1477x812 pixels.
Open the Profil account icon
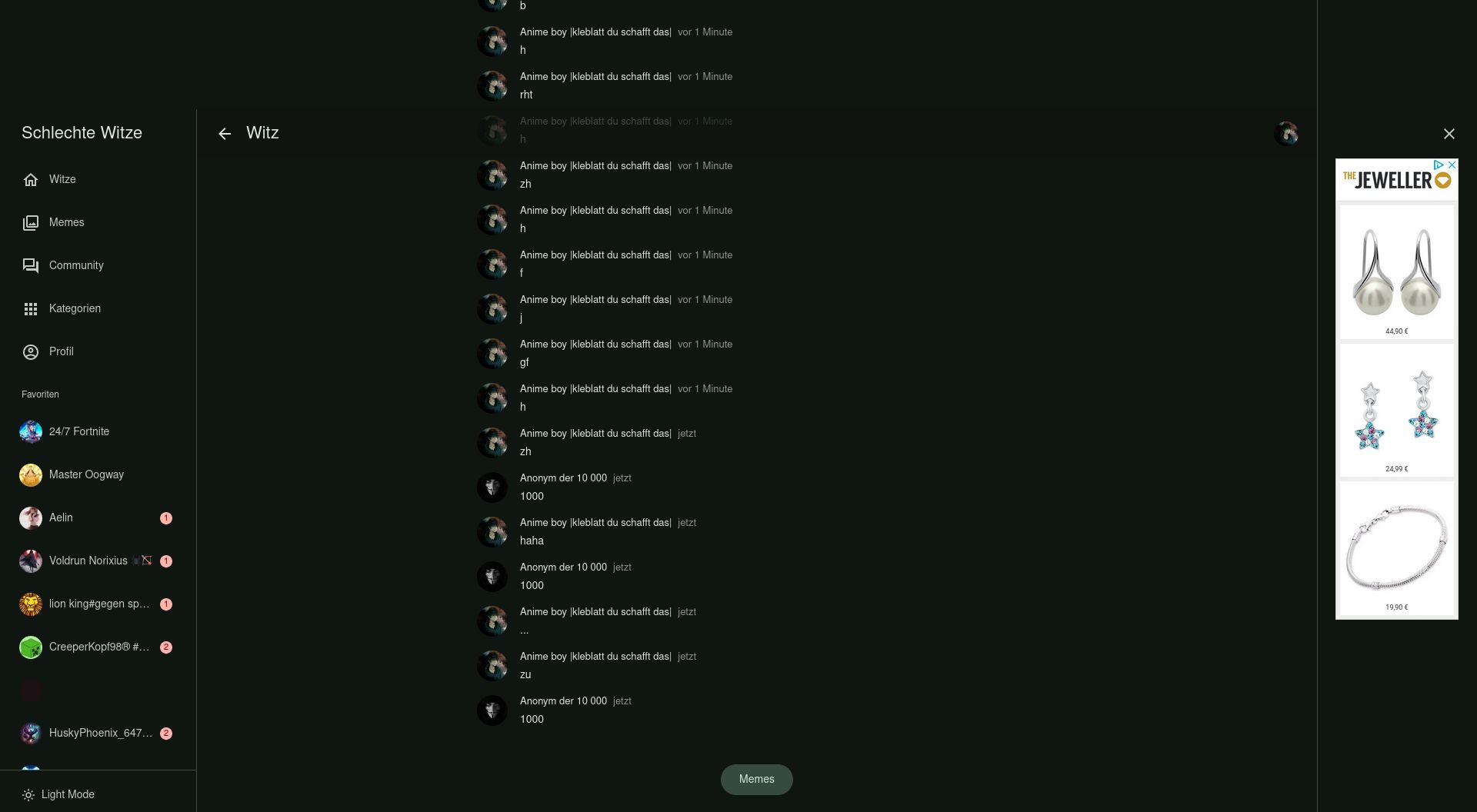pyautogui.click(x=31, y=352)
